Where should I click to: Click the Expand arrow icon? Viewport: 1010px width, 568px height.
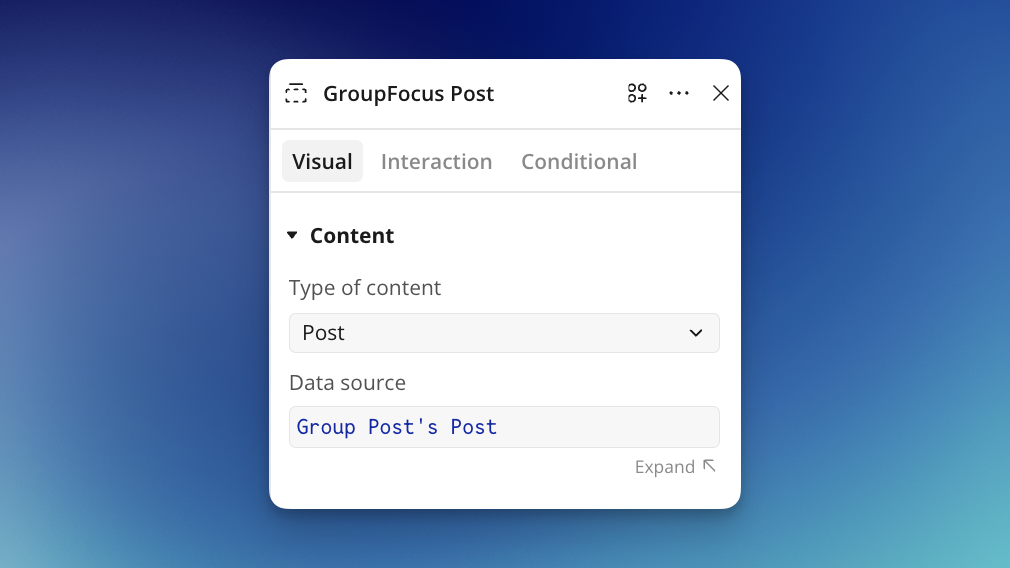pyautogui.click(x=709, y=466)
